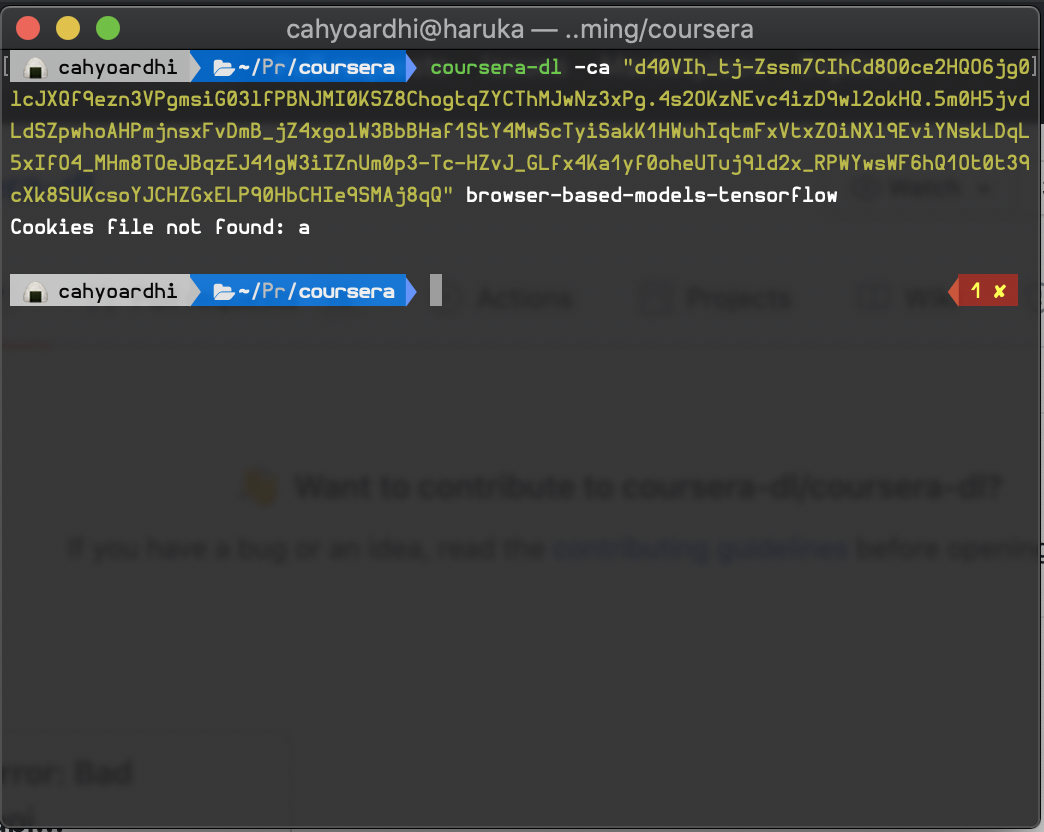
Task: Open the Watch dropdown caret
Action: pyautogui.click(x=984, y=187)
